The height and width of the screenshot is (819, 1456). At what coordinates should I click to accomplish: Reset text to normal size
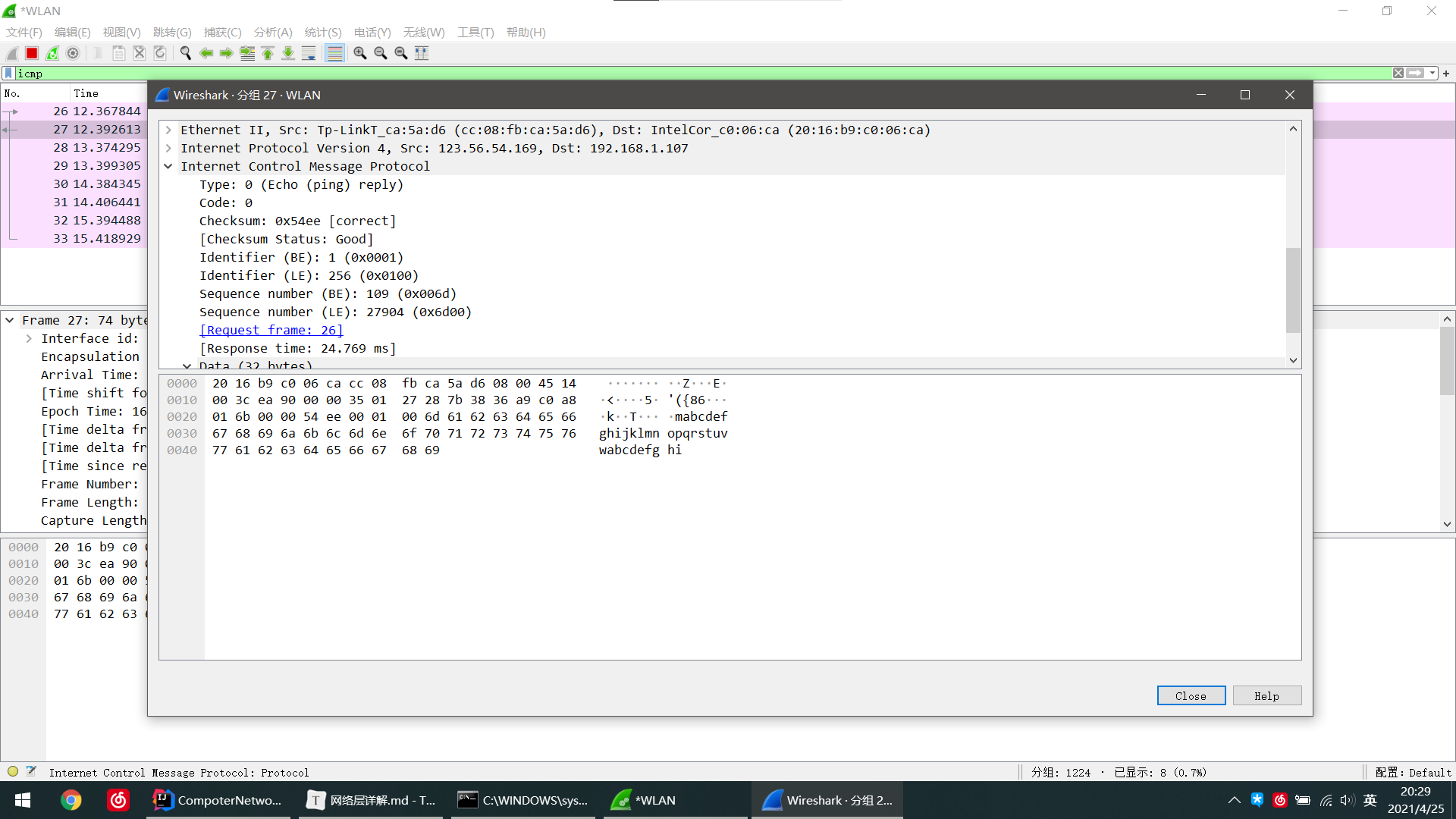401,53
